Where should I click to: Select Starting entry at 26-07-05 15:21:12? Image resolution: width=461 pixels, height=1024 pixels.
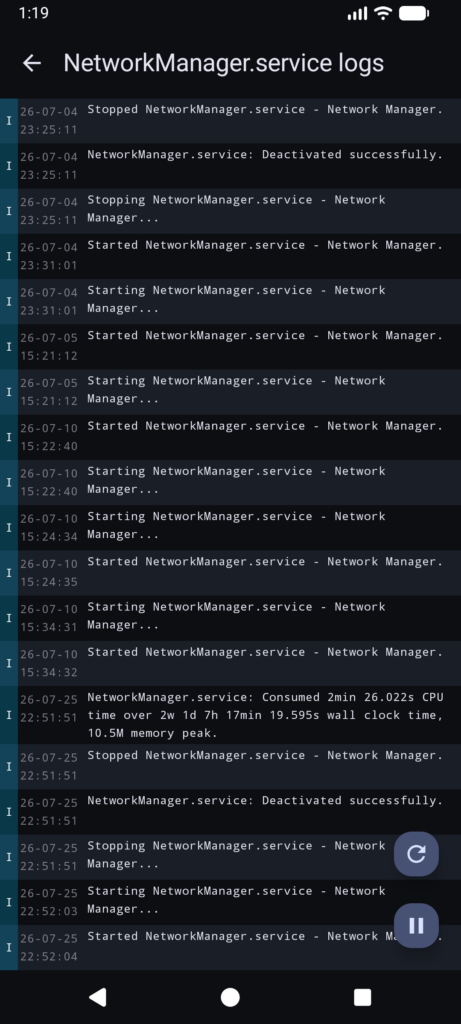[230, 392]
